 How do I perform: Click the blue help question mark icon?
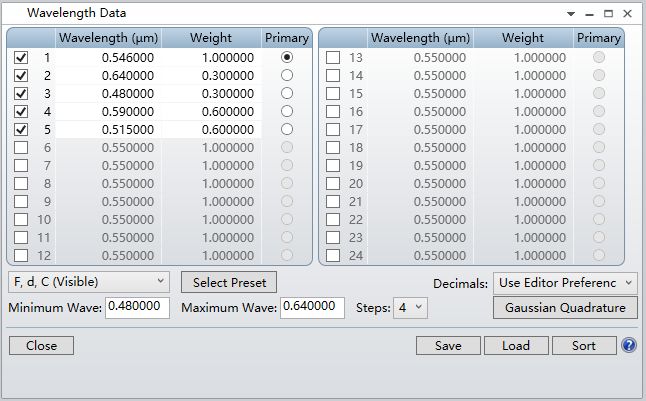629,345
